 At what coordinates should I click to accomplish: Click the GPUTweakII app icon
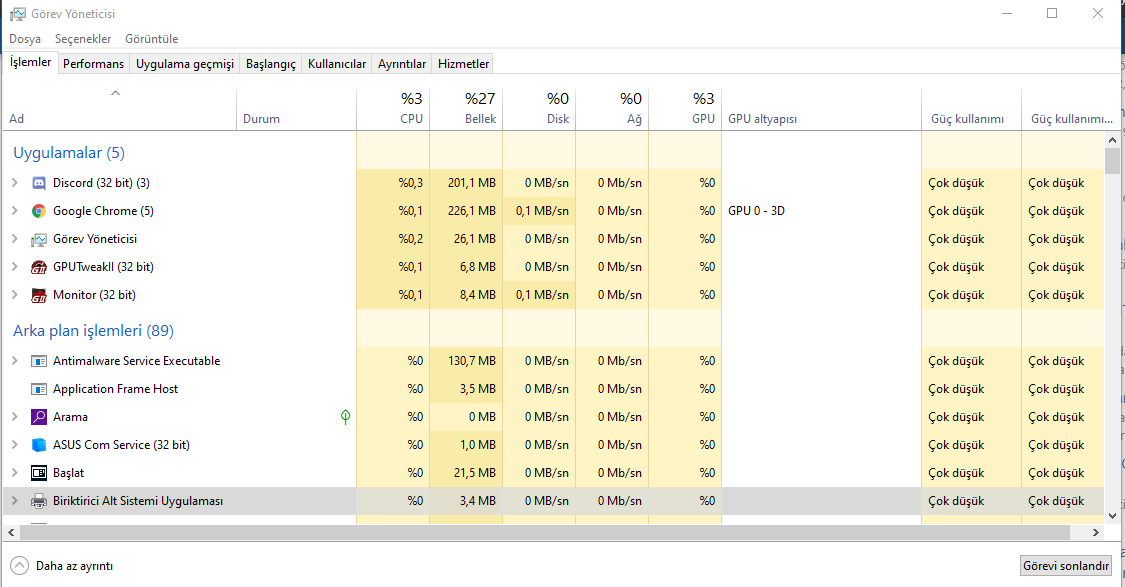[39, 267]
